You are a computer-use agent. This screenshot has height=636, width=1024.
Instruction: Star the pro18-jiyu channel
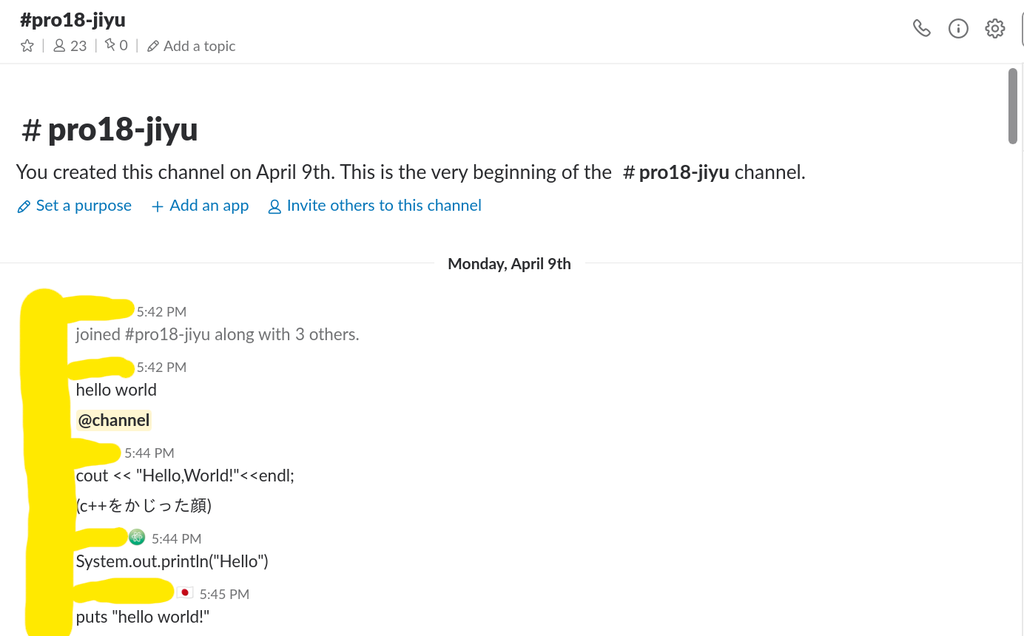27,46
